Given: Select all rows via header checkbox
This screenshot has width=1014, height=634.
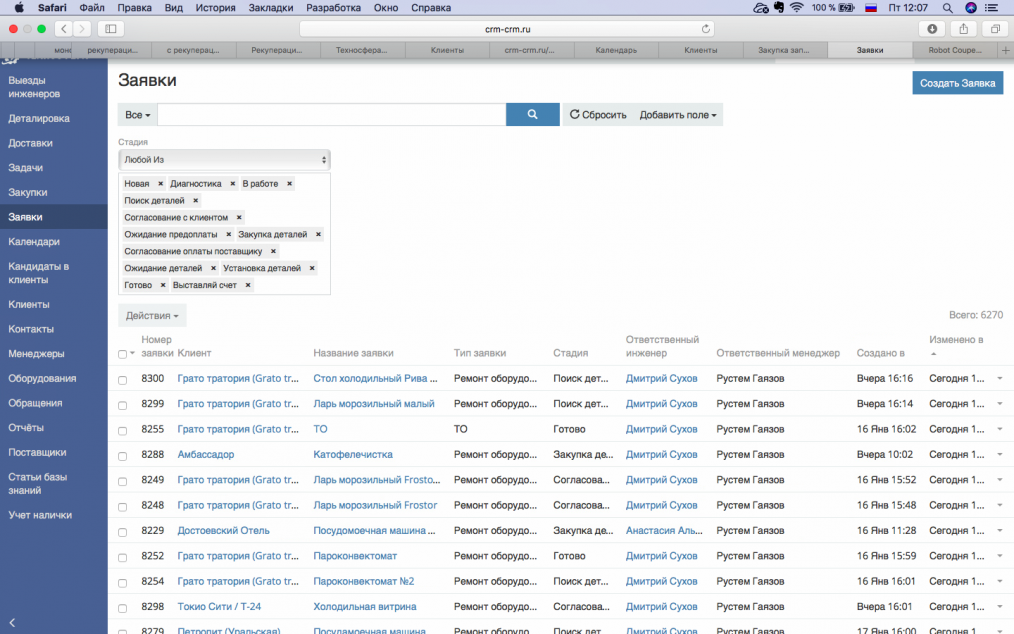Looking at the screenshot, I should pyautogui.click(x=123, y=354).
